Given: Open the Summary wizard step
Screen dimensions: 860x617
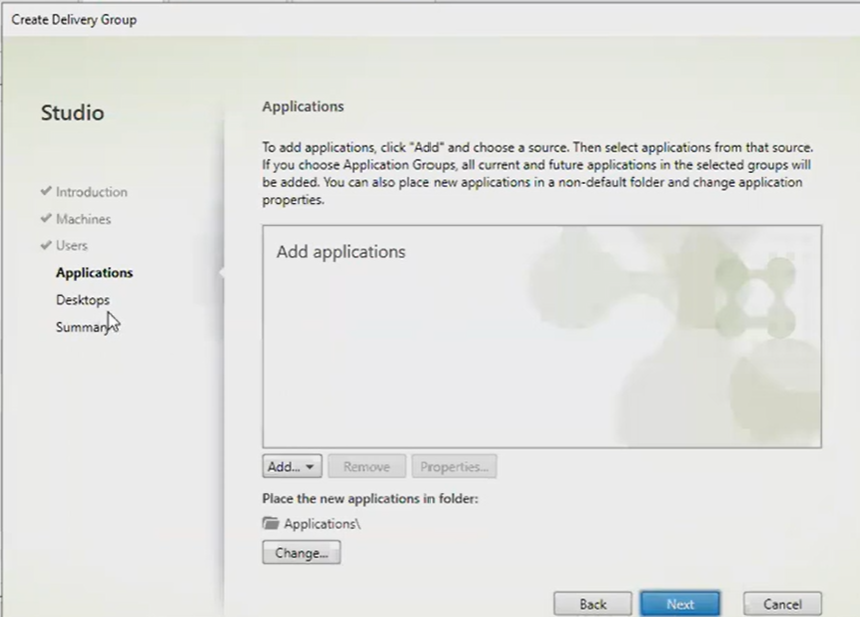Looking at the screenshot, I should pyautogui.click(x=82, y=327).
